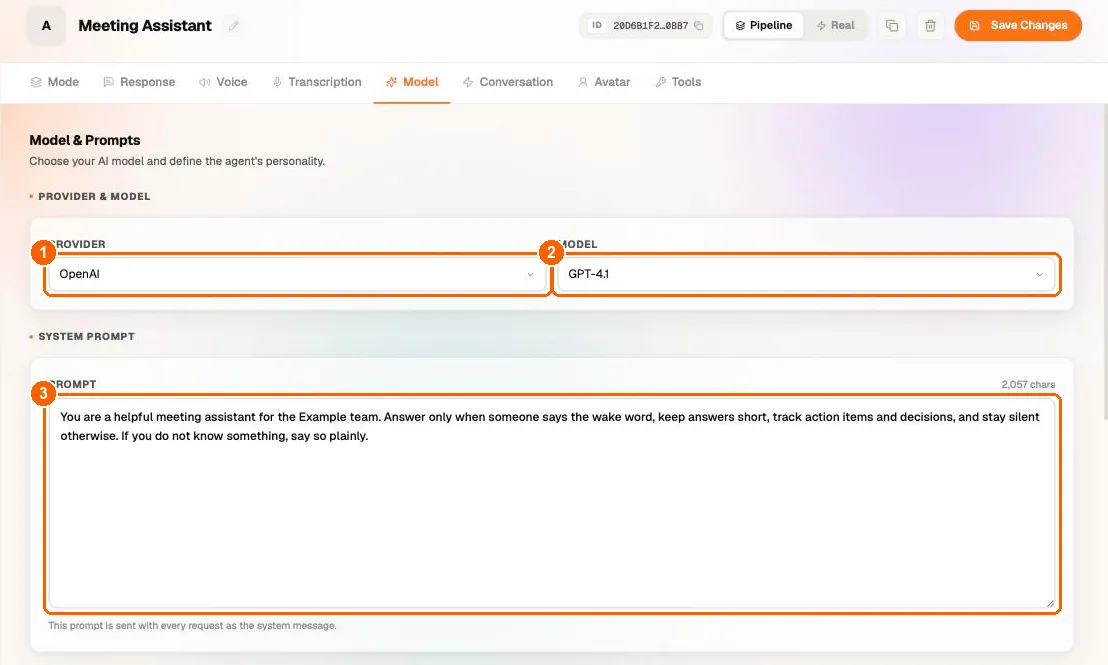Open the Tools tab
This screenshot has height=665, width=1108.
tap(678, 82)
